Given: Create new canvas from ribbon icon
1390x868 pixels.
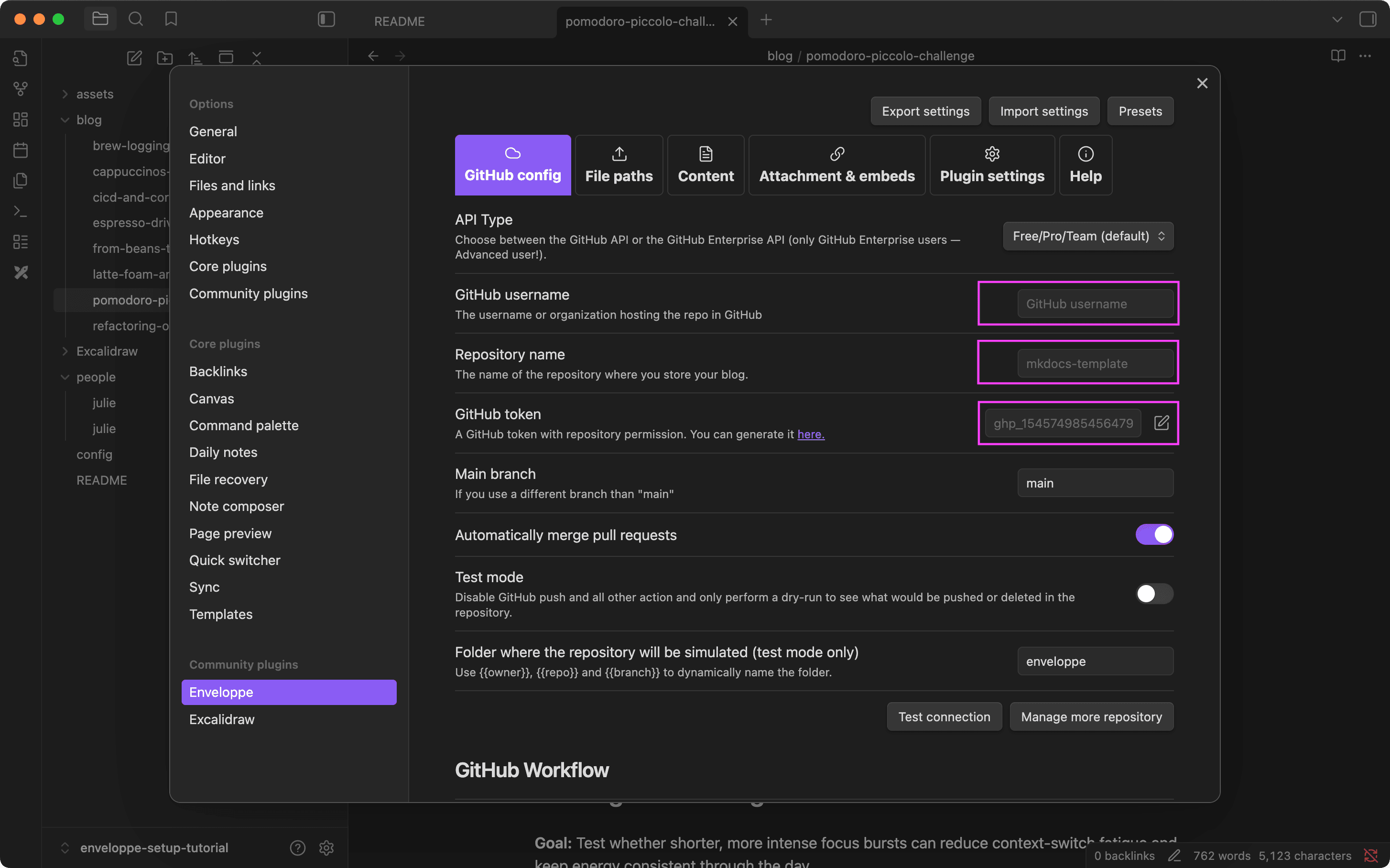Looking at the screenshot, I should (21, 119).
